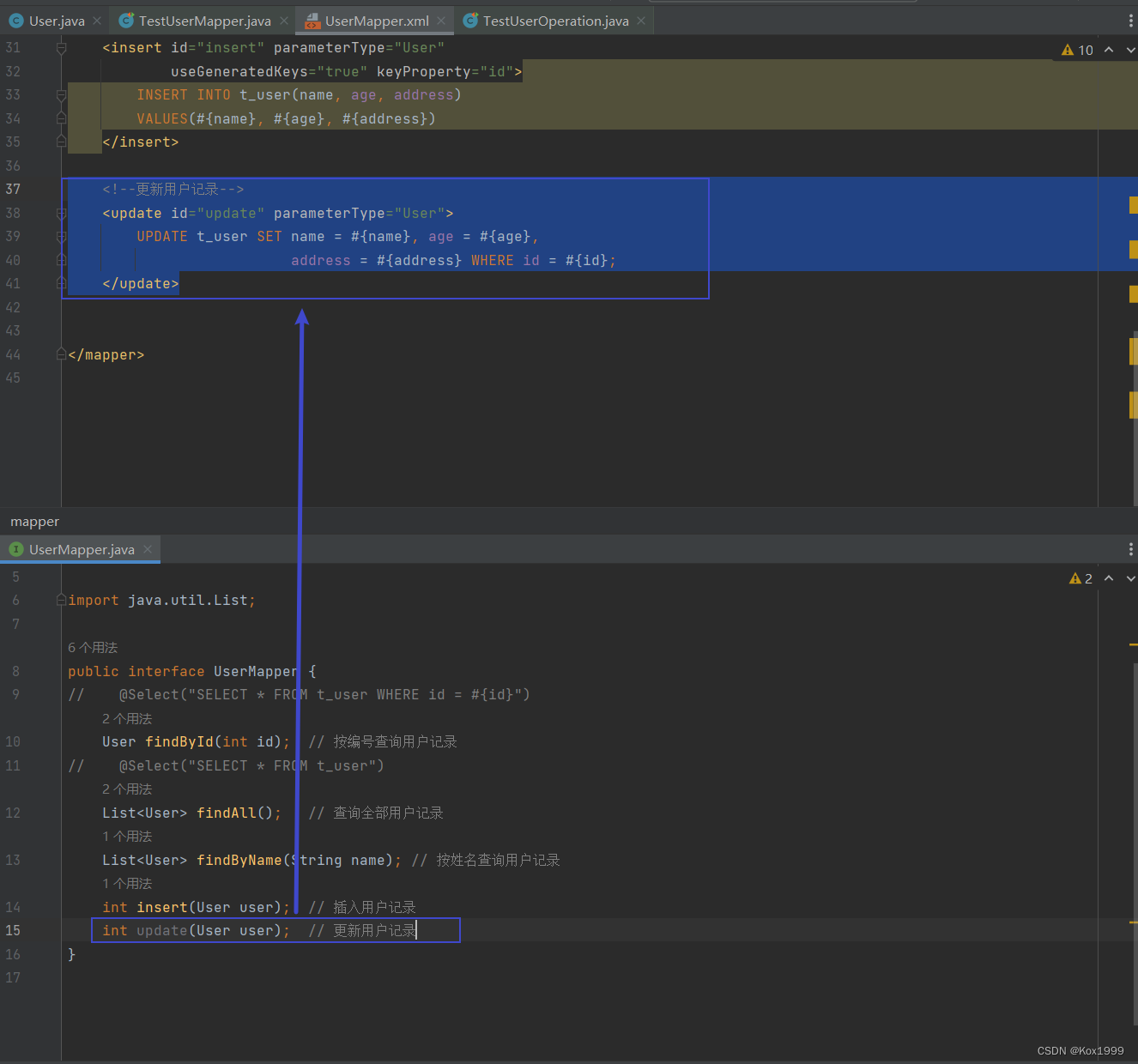Open lower editor tab options menu
The width and height of the screenshot is (1138, 1064).
pyautogui.click(x=1130, y=549)
